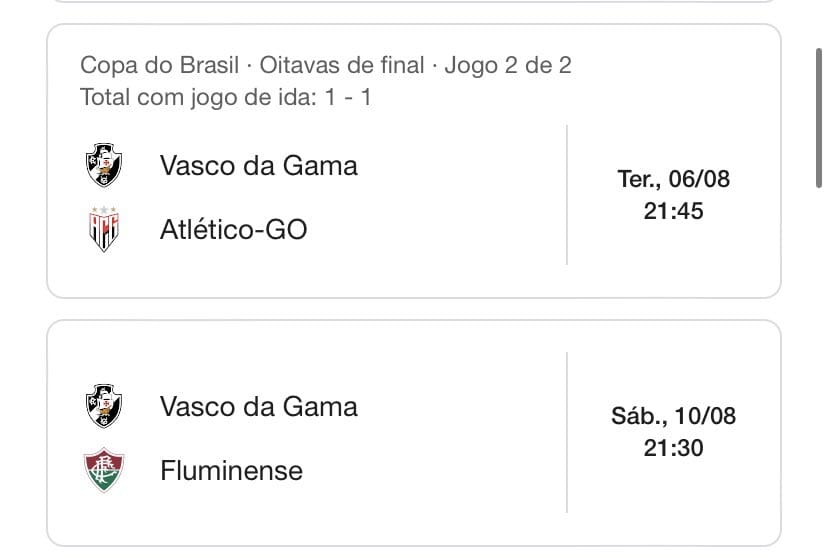Click divider line in the Atlético-GO match card
The image size is (828, 558).
point(567,195)
